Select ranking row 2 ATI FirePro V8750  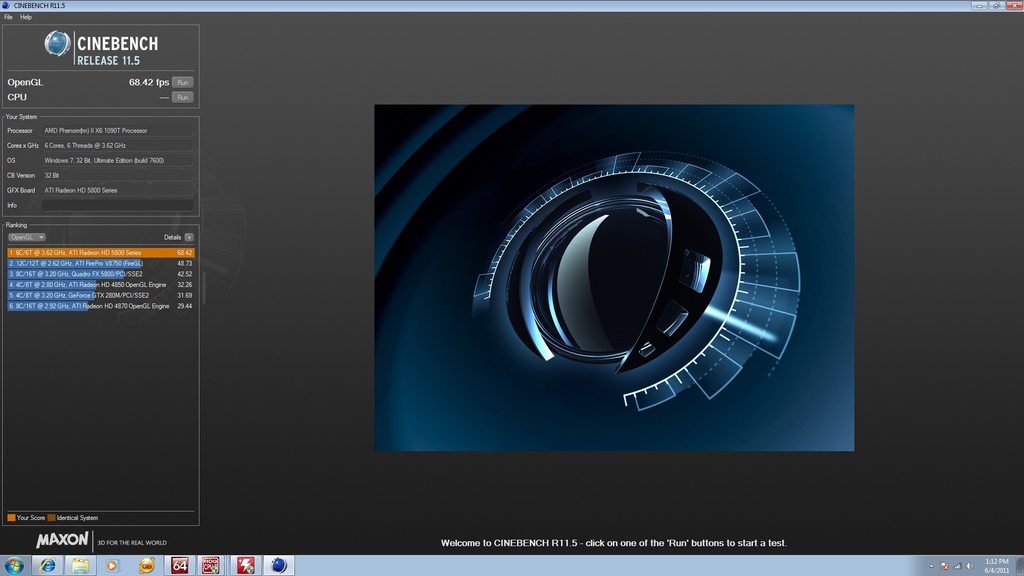101,263
